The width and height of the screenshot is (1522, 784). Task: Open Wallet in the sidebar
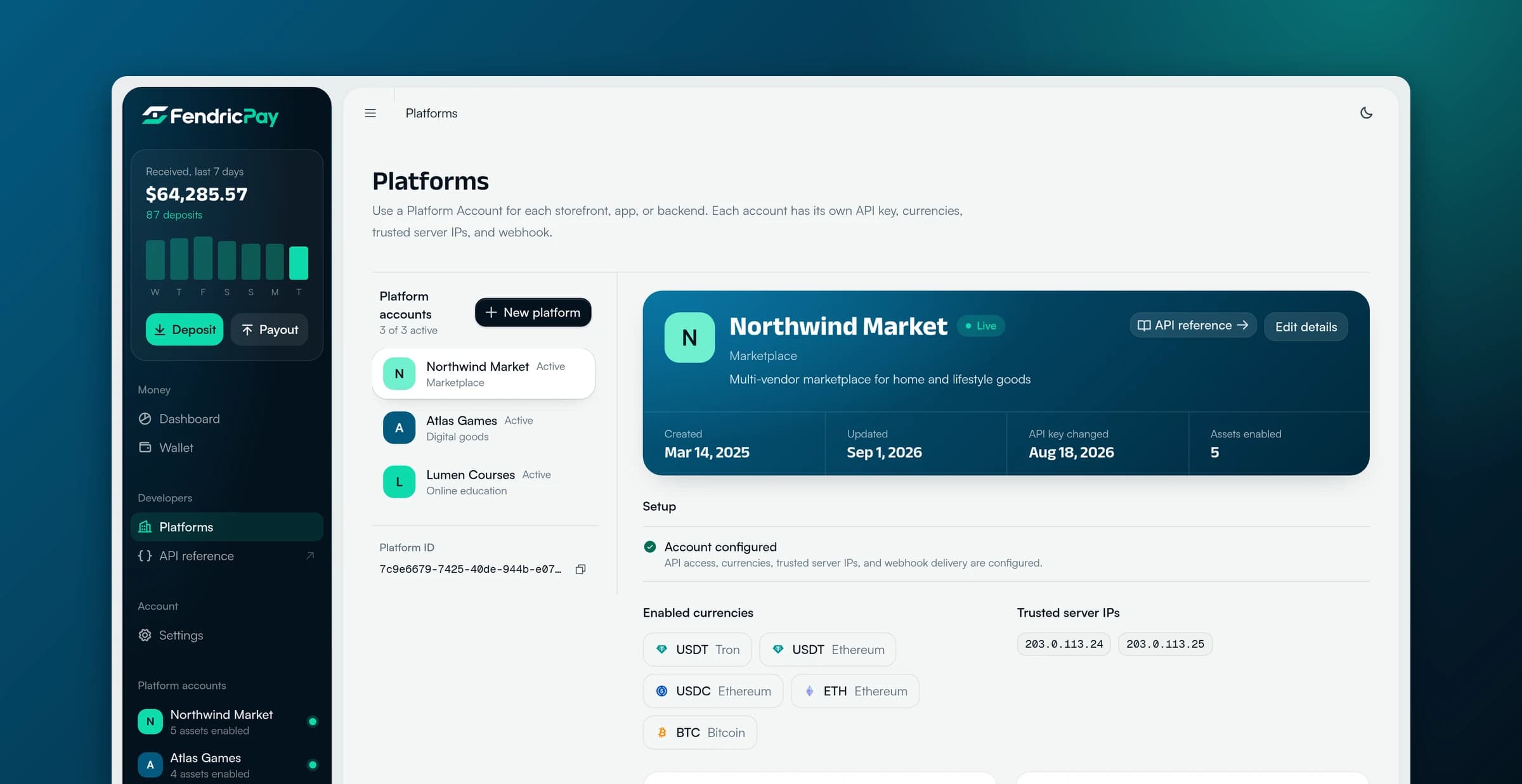(227, 447)
